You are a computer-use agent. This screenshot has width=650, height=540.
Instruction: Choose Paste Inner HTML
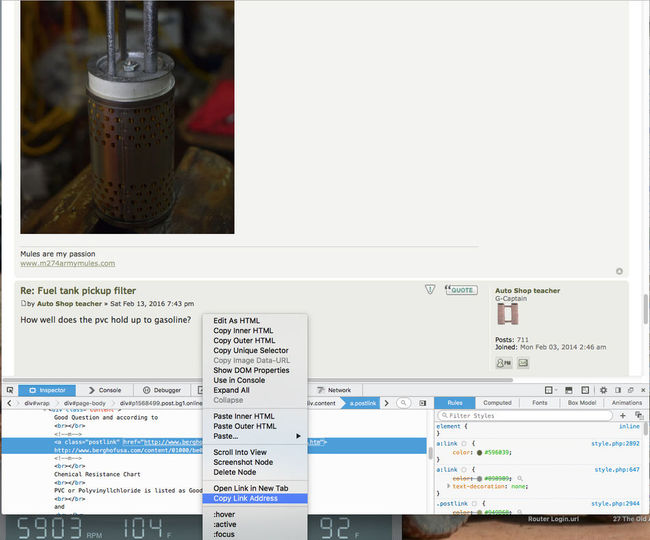point(255,417)
